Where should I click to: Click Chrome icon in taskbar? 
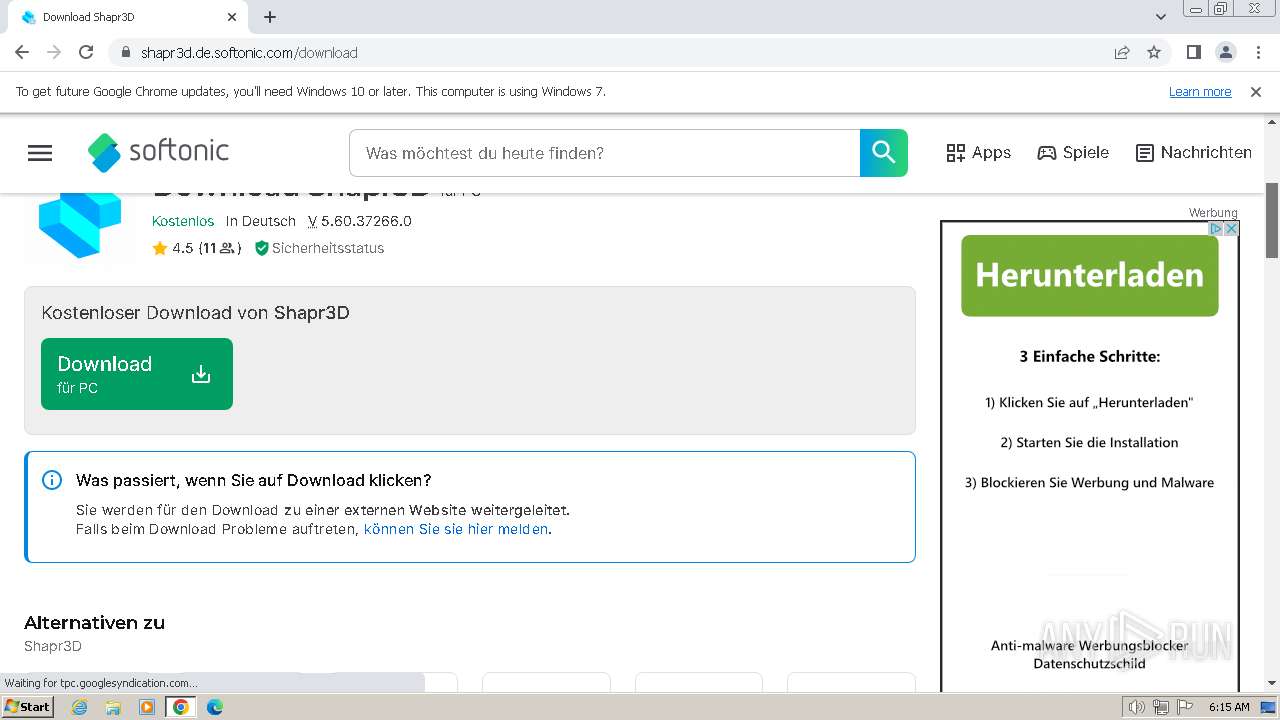(x=181, y=707)
